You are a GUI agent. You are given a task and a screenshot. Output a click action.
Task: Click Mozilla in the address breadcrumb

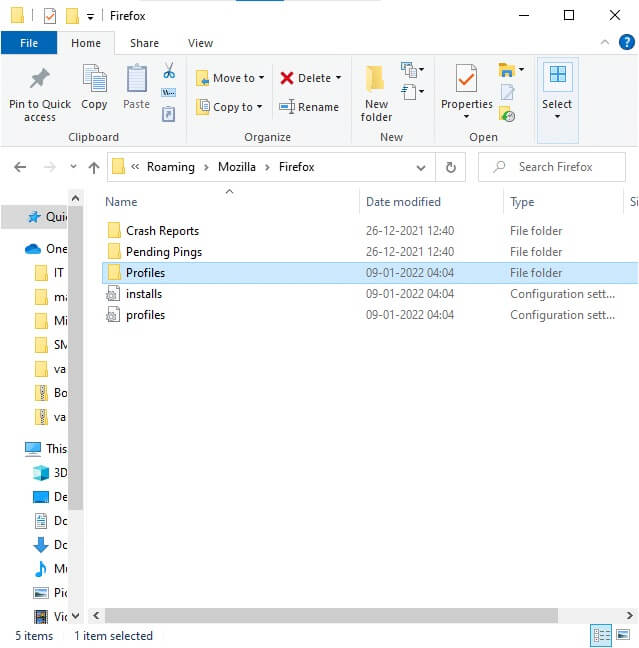[237, 167]
